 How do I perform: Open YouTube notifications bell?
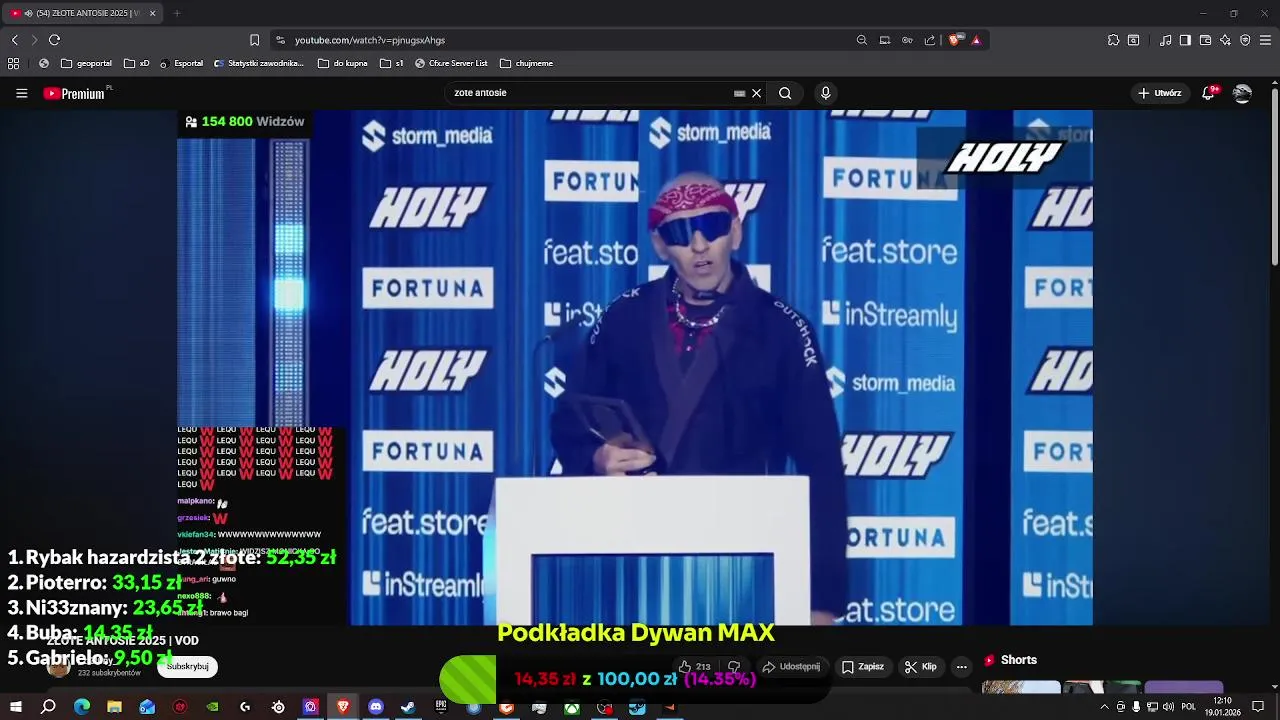pos(1209,93)
